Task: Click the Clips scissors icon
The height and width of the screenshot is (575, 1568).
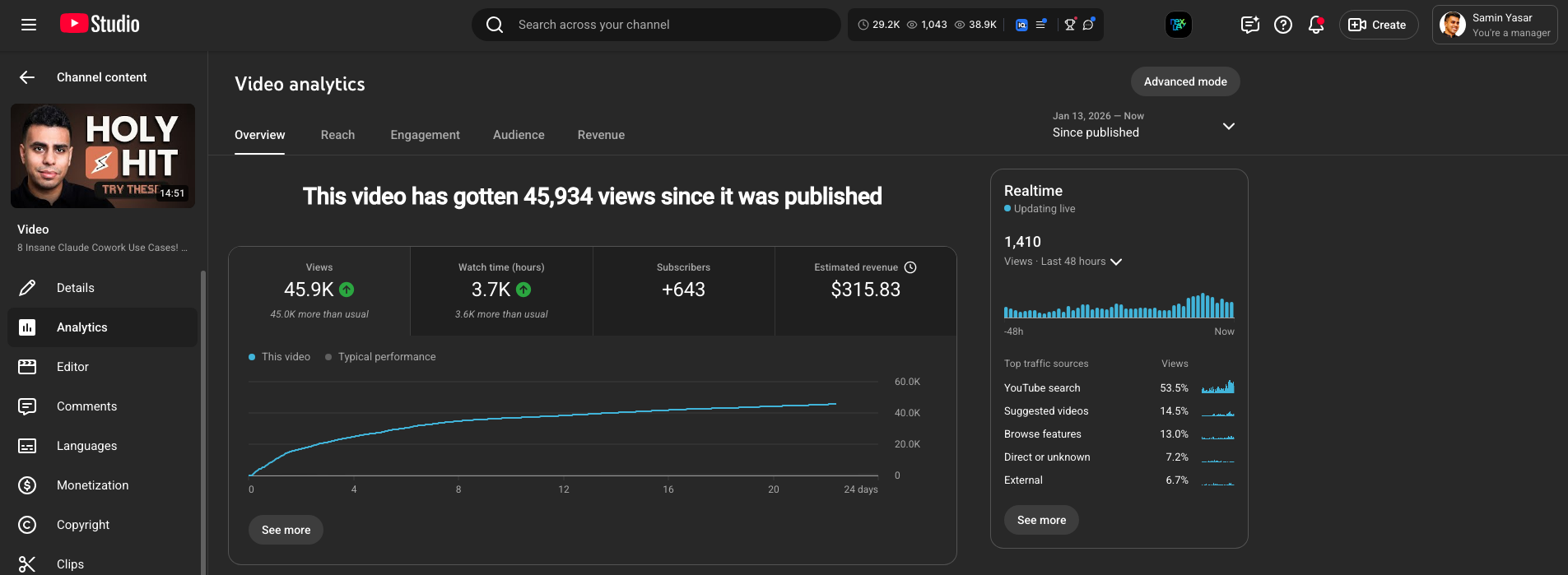Action: coord(27,563)
